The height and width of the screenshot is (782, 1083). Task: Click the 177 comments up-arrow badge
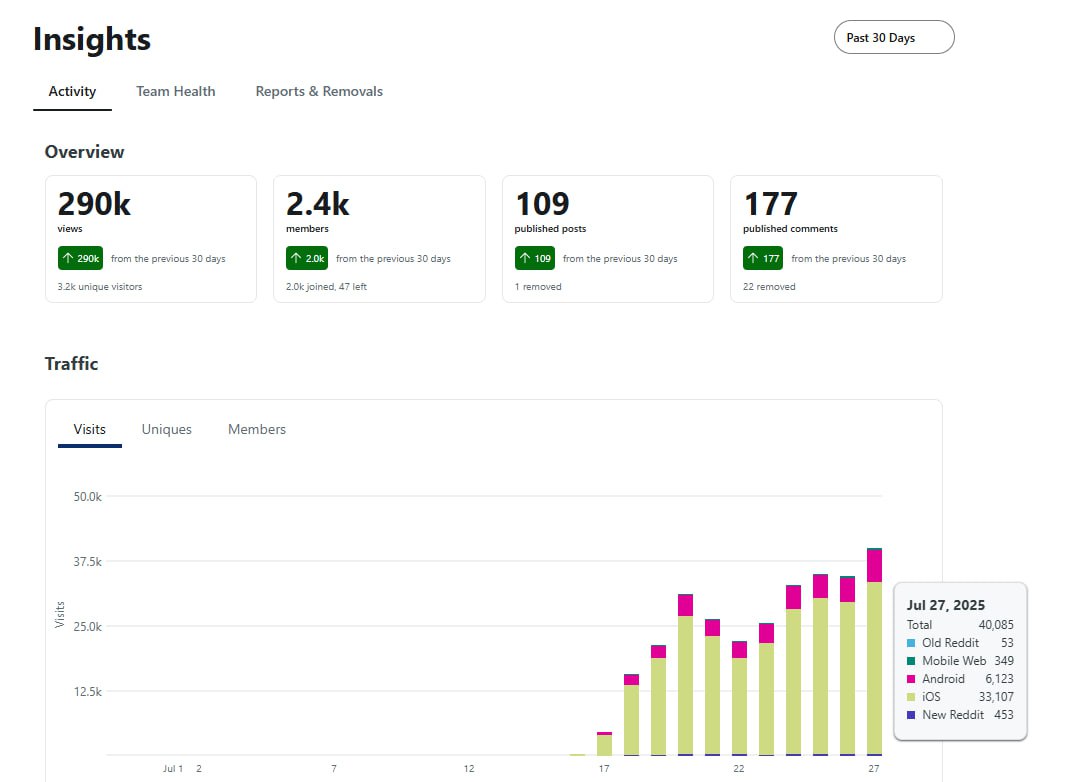tap(763, 258)
